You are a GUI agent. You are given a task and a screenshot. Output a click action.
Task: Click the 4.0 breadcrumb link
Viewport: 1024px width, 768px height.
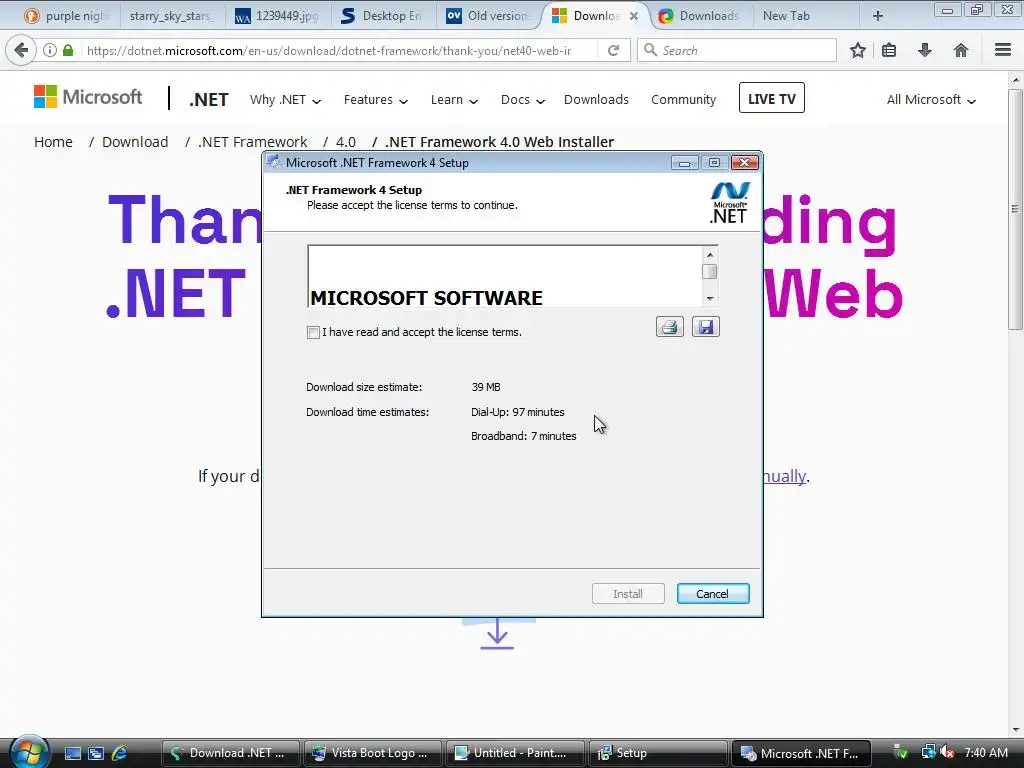pos(345,142)
